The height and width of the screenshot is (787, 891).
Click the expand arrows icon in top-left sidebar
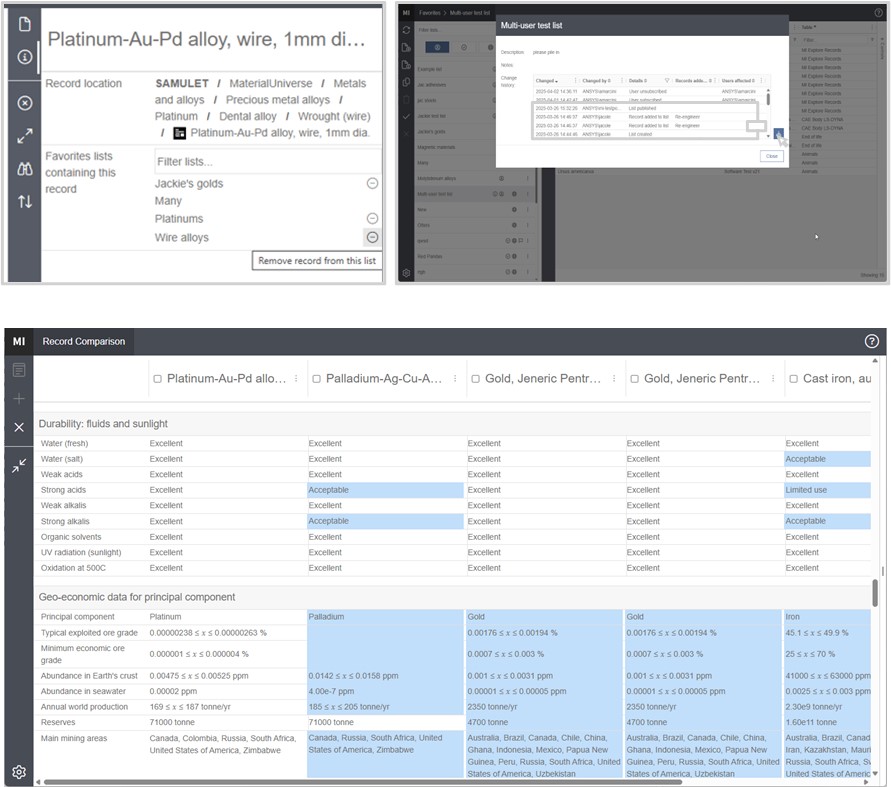25,136
